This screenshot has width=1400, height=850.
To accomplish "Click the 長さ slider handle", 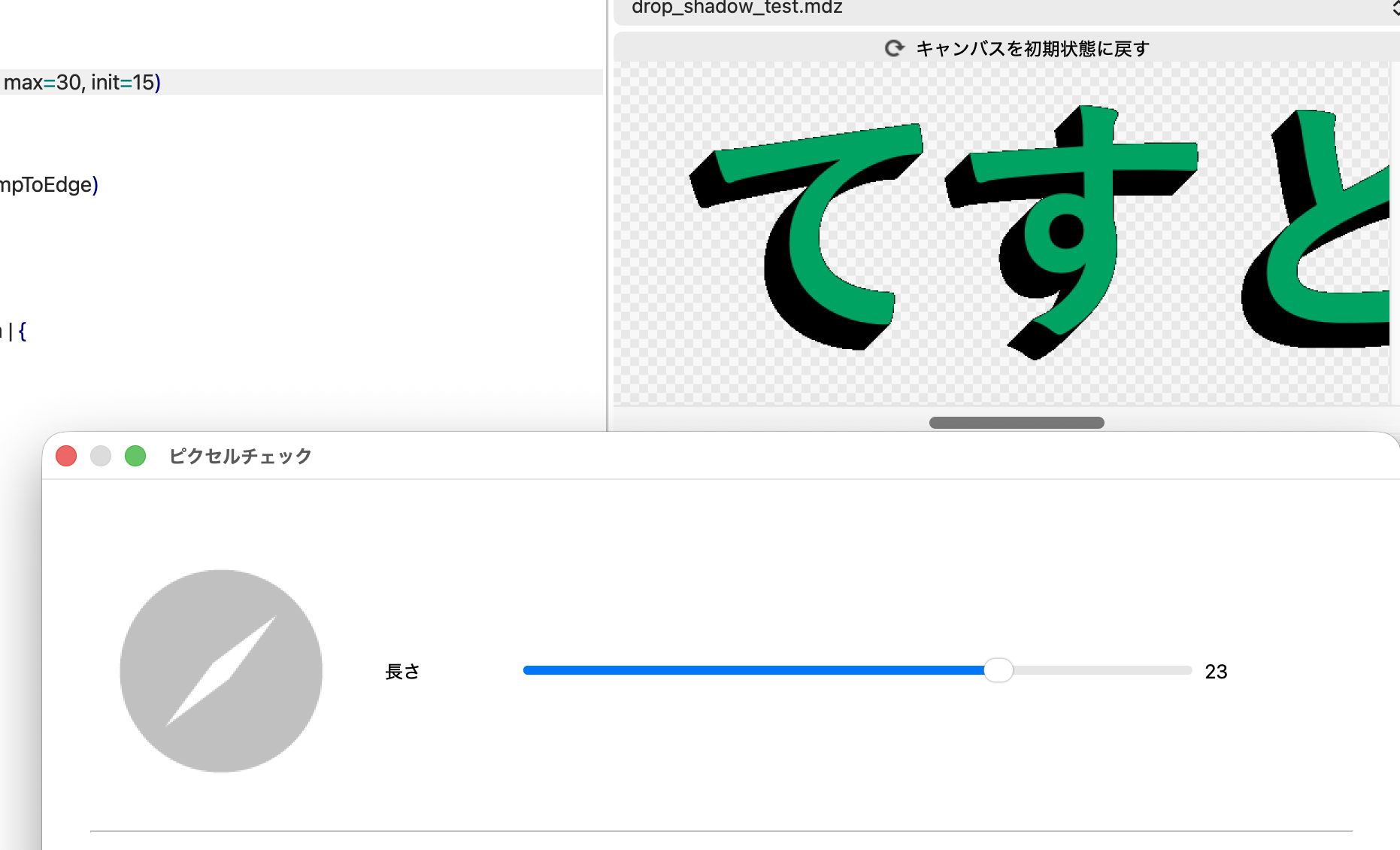I will pyautogui.click(x=999, y=670).
